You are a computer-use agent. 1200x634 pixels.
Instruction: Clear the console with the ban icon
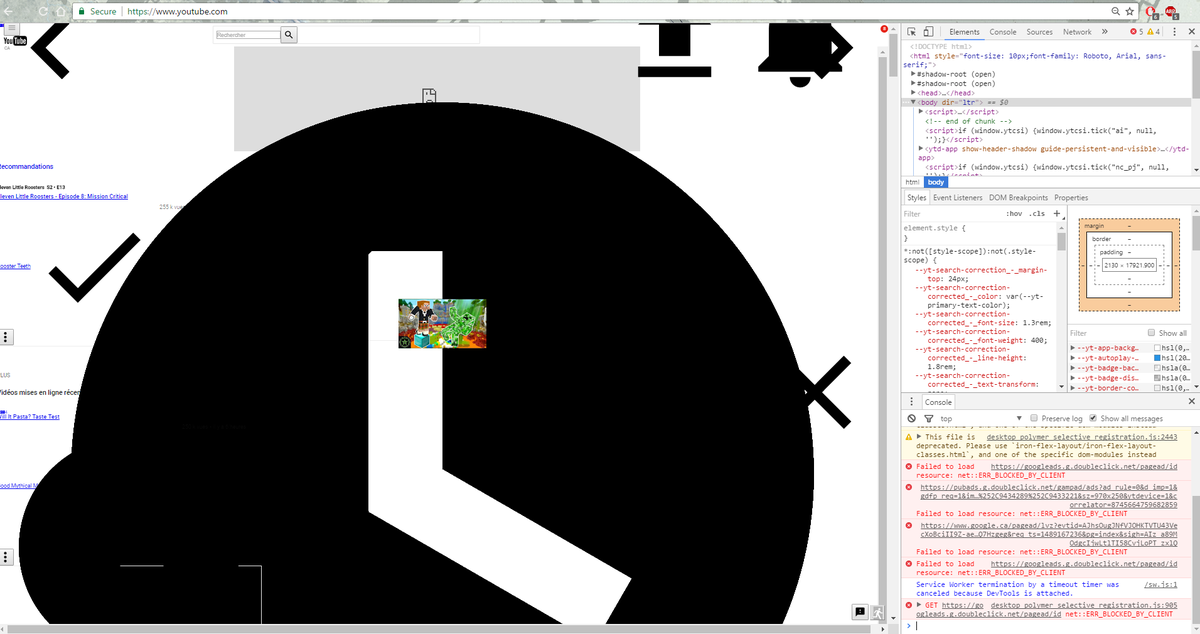pyautogui.click(x=911, y=418)
